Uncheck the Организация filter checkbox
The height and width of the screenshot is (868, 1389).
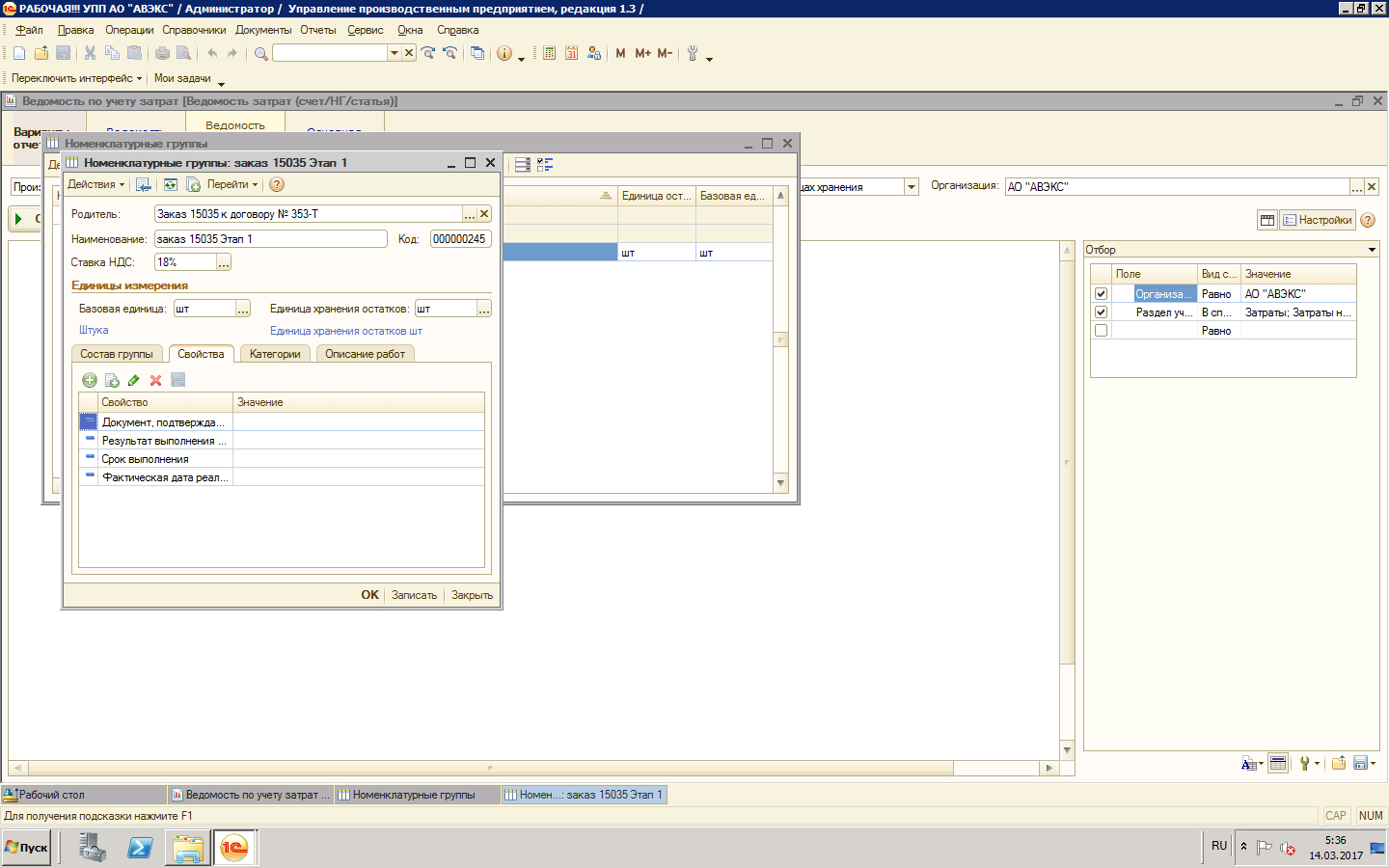[x=1101, y=294]
